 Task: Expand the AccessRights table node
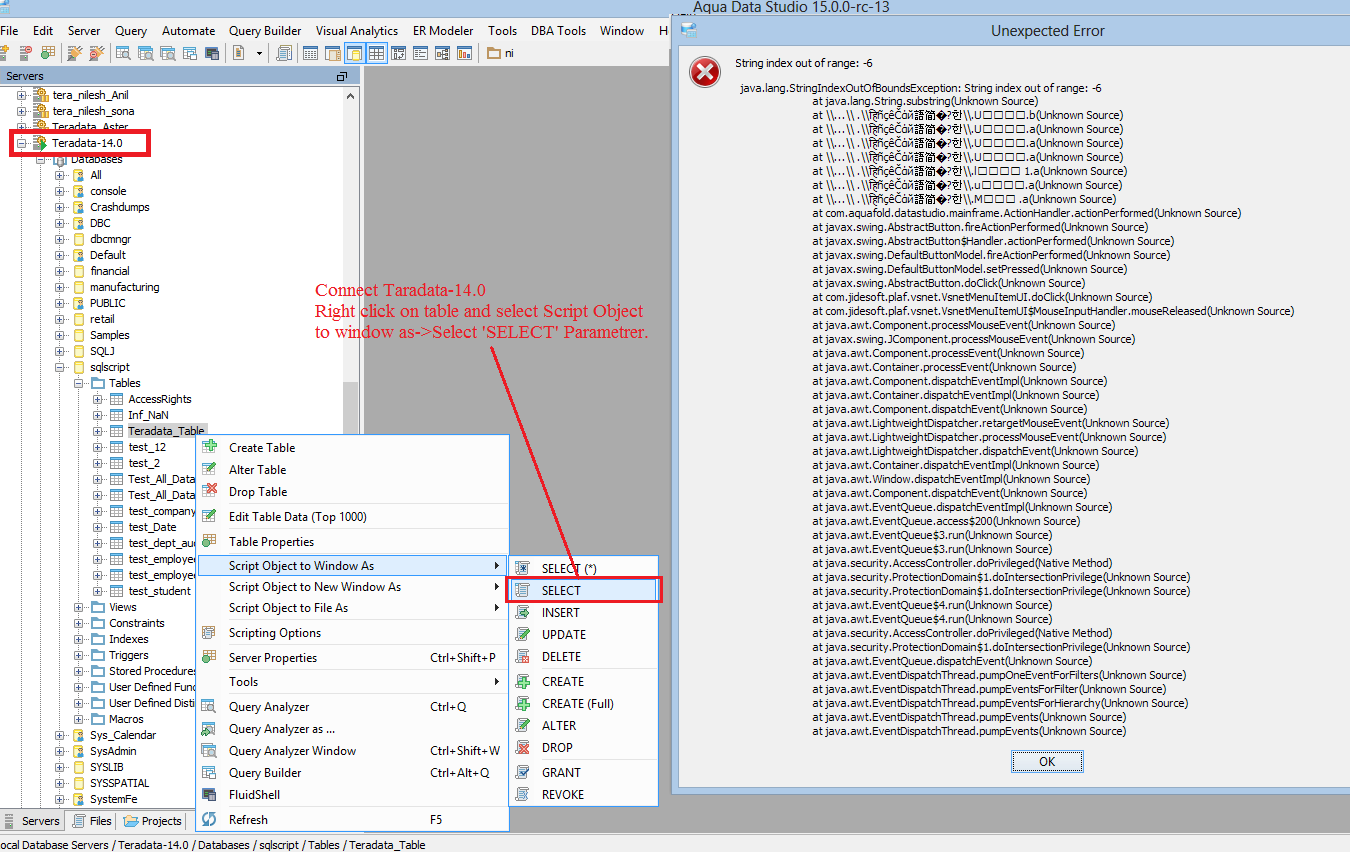(x=98, y=399)
